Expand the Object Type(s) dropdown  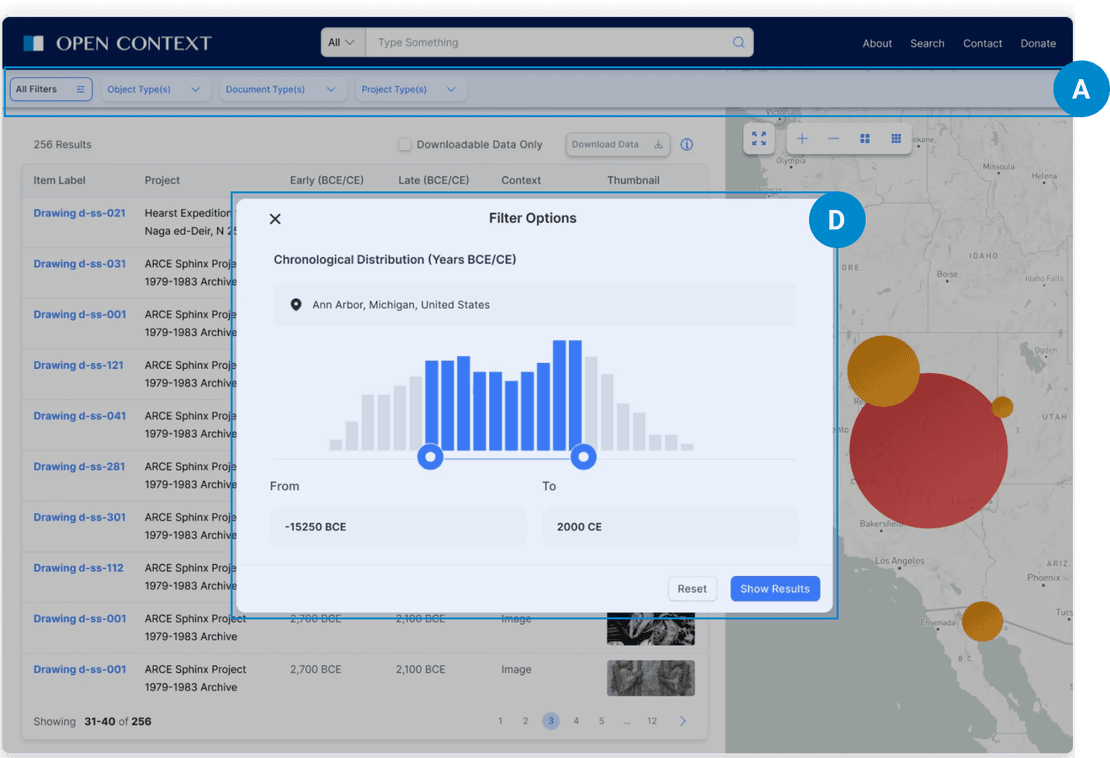156,89
